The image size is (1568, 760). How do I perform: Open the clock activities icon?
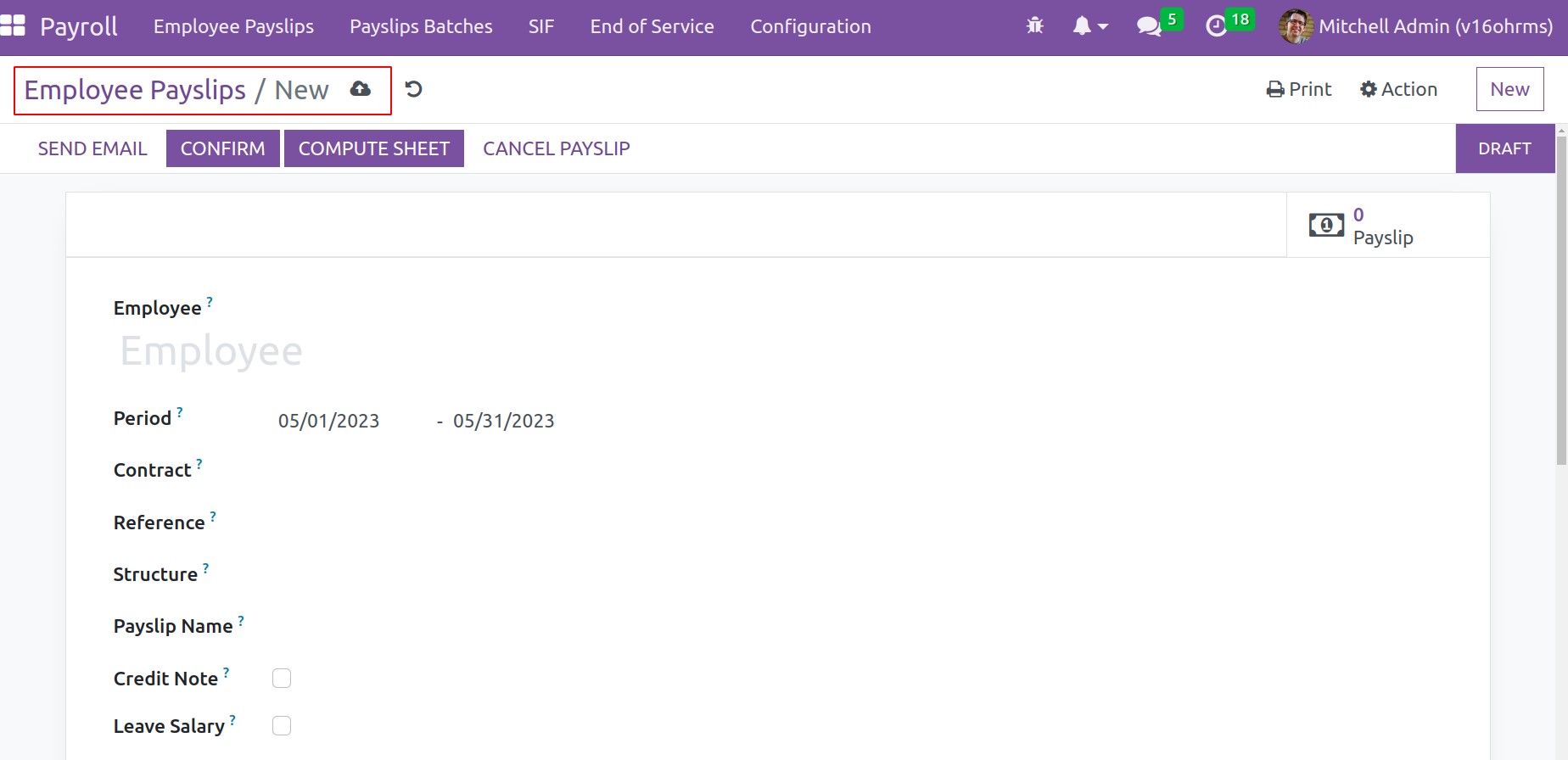point(1217,26)
